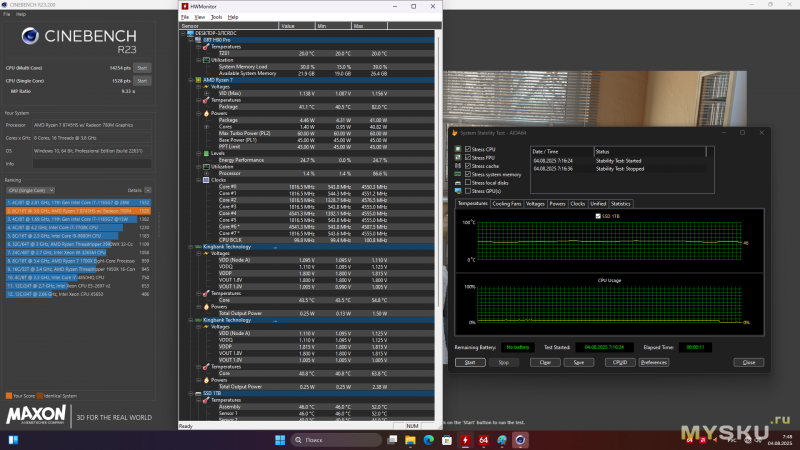
Task: Click the Stress local disks drive icon
Action: pyautogui.click(x=458, y=183)
